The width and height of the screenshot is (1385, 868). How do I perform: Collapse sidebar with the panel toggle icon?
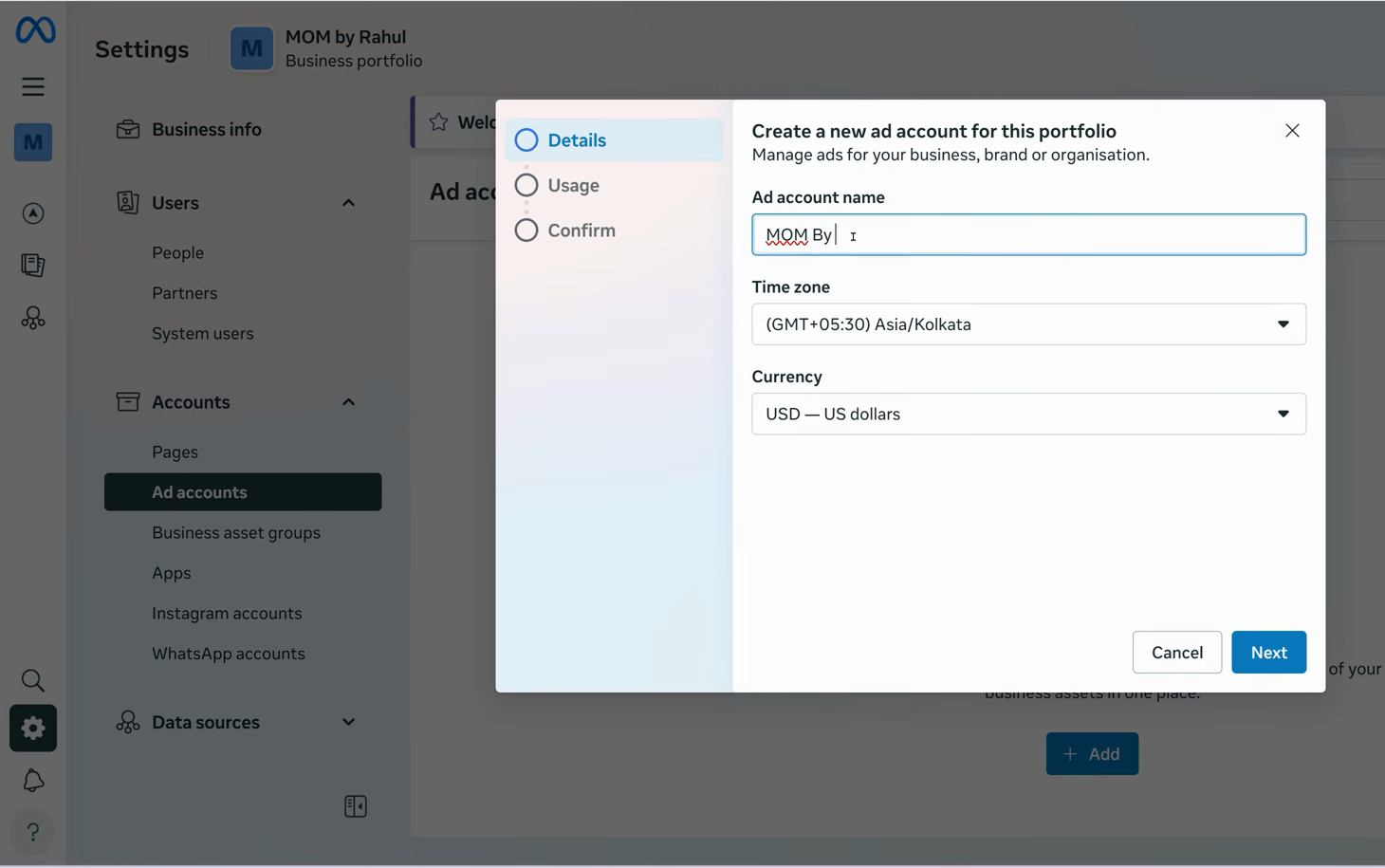(356, 806)
